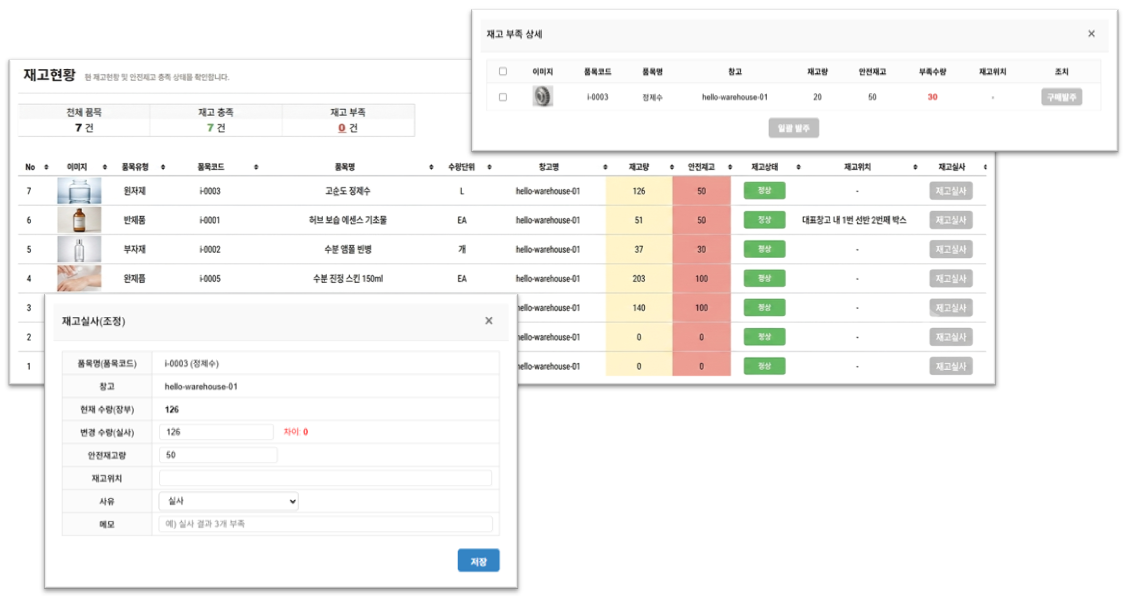1125x600 pixels.
Task: Sort table by No column
Action: pos(47,167)
